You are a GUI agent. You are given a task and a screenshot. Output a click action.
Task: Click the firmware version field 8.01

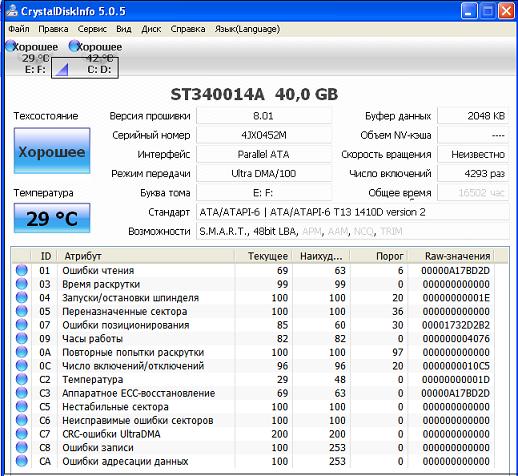click(263, 116)
